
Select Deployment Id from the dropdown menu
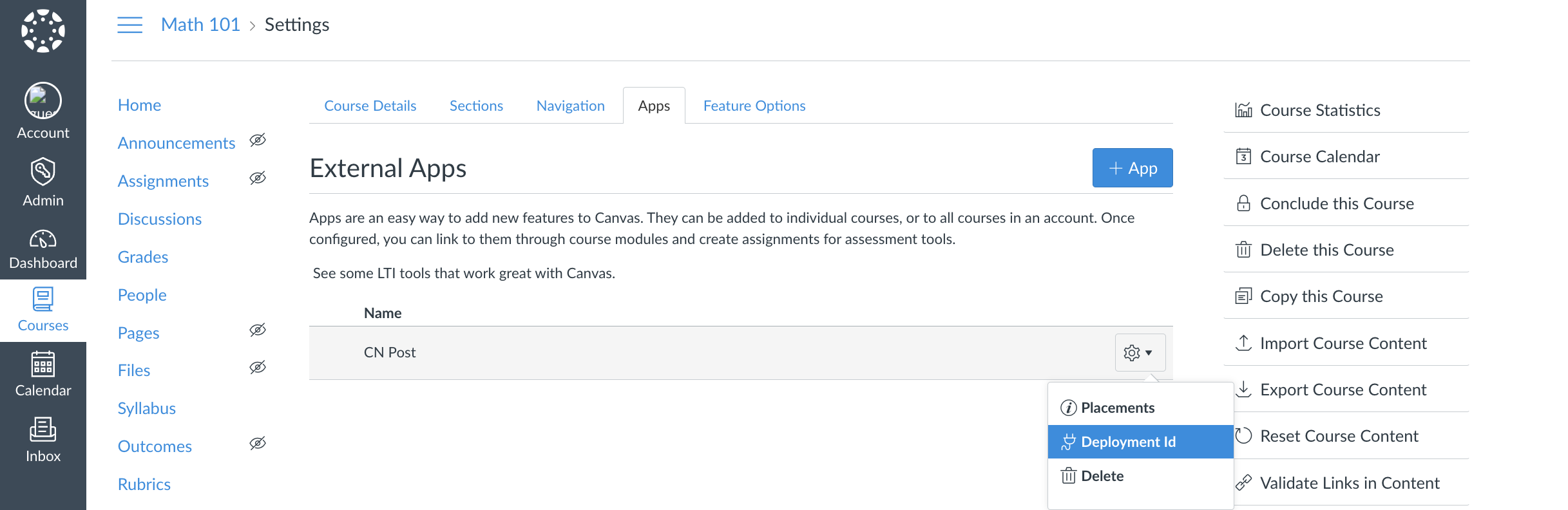[x=1127, y=442]
